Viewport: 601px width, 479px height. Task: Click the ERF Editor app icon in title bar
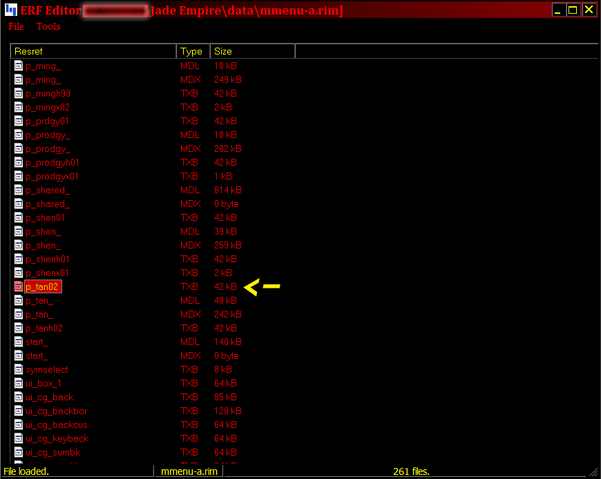(11, 10)
